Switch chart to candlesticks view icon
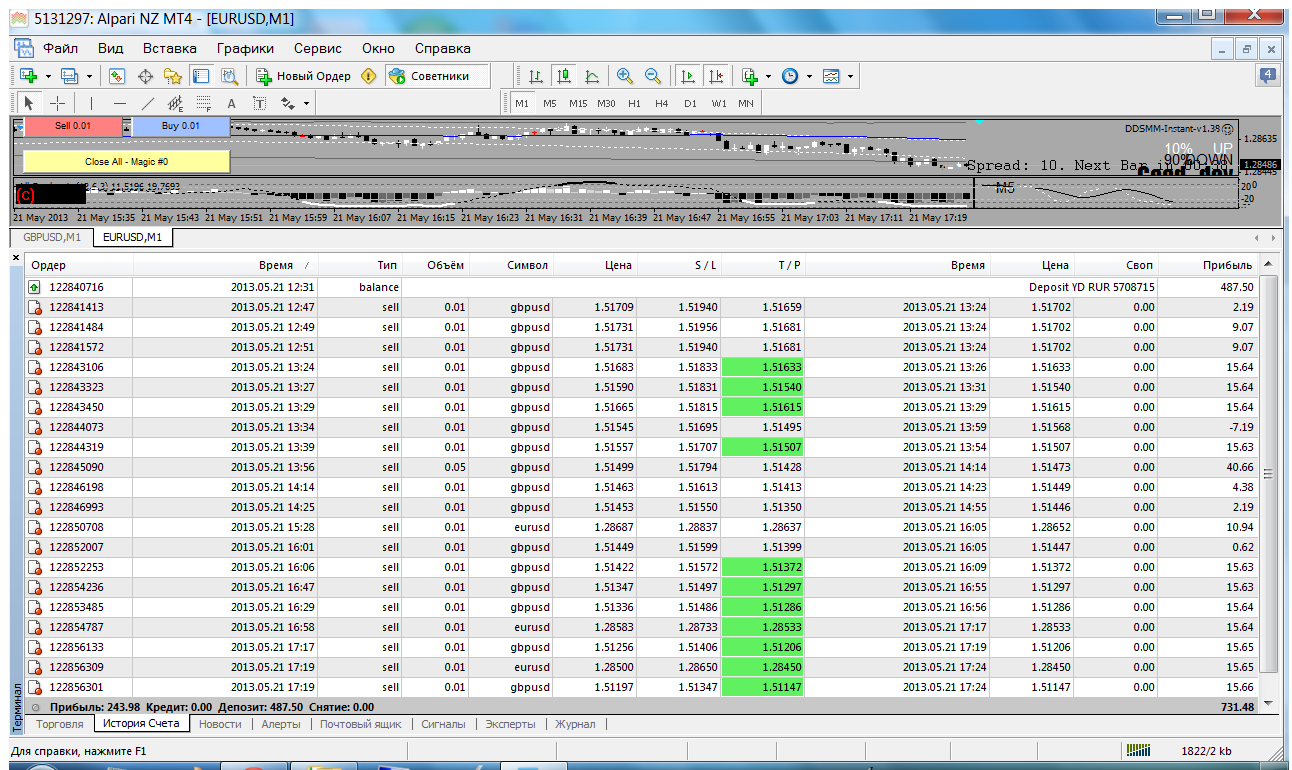 [x=564, y=76]
